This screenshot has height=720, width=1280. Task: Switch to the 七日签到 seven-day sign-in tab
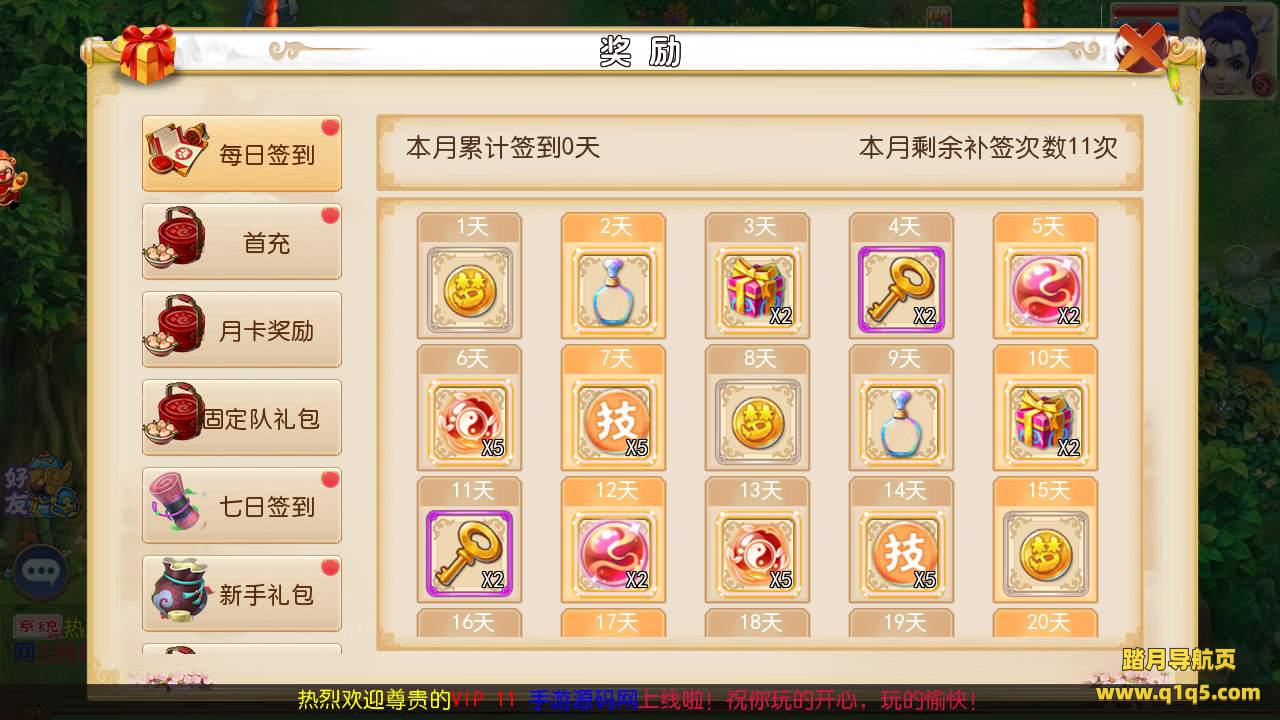pyautogui.click(x=242, y=505)
